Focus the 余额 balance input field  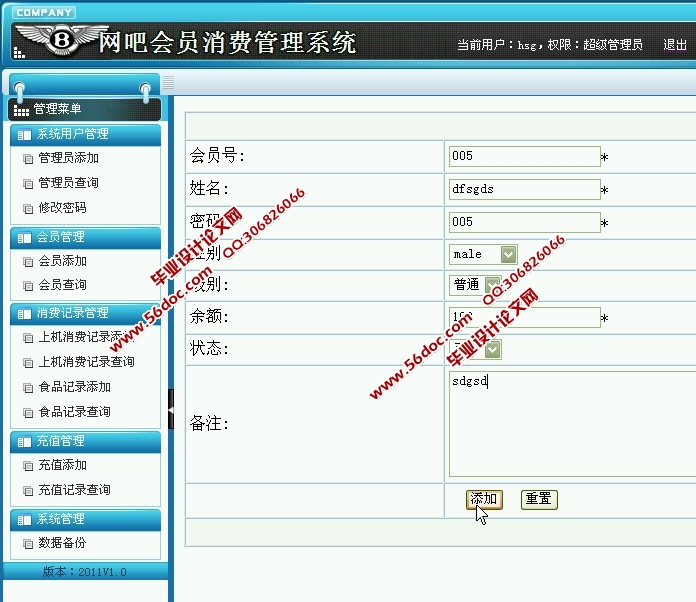pos(525,317)
